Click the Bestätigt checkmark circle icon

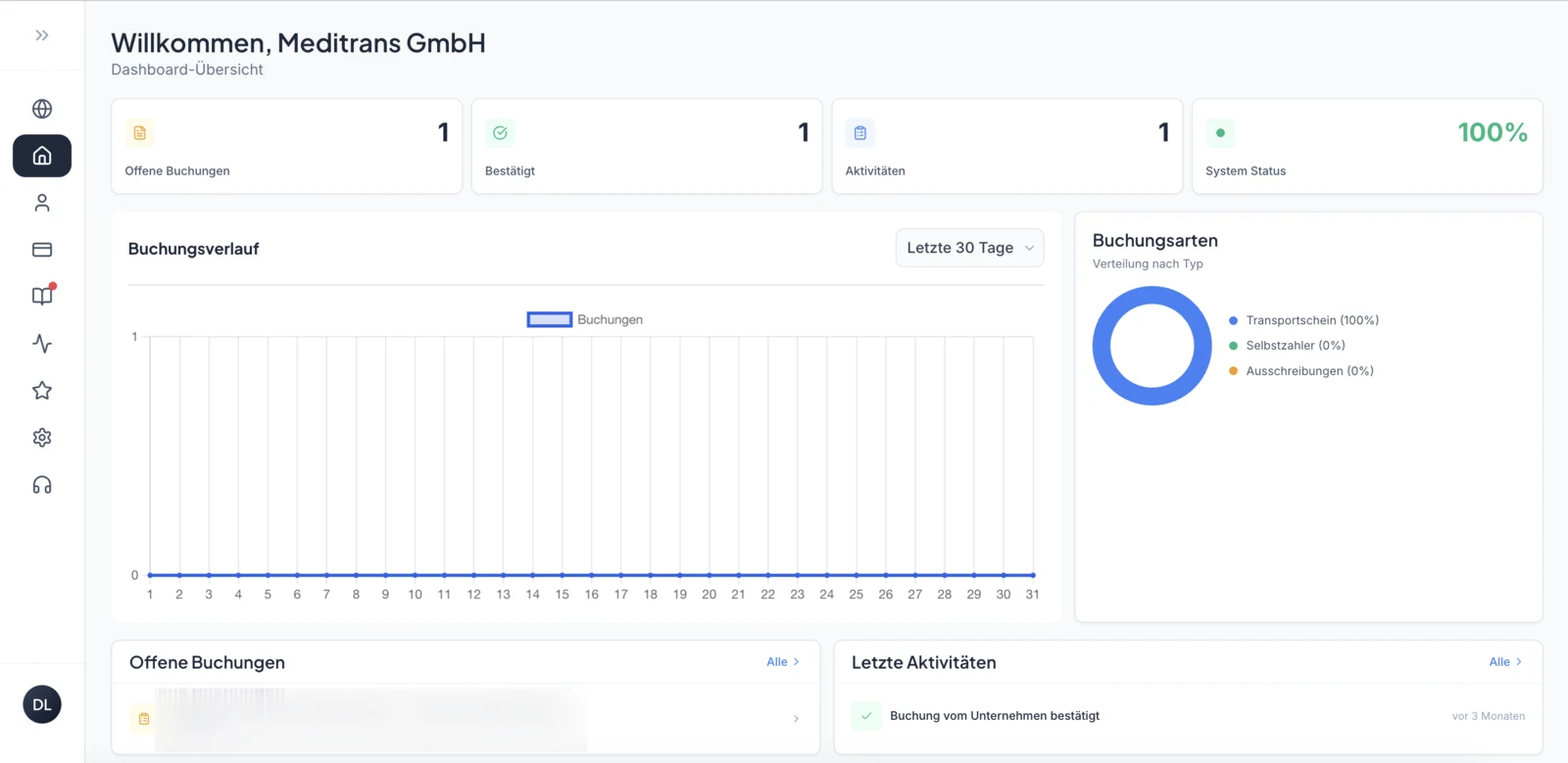coord(500,133)
